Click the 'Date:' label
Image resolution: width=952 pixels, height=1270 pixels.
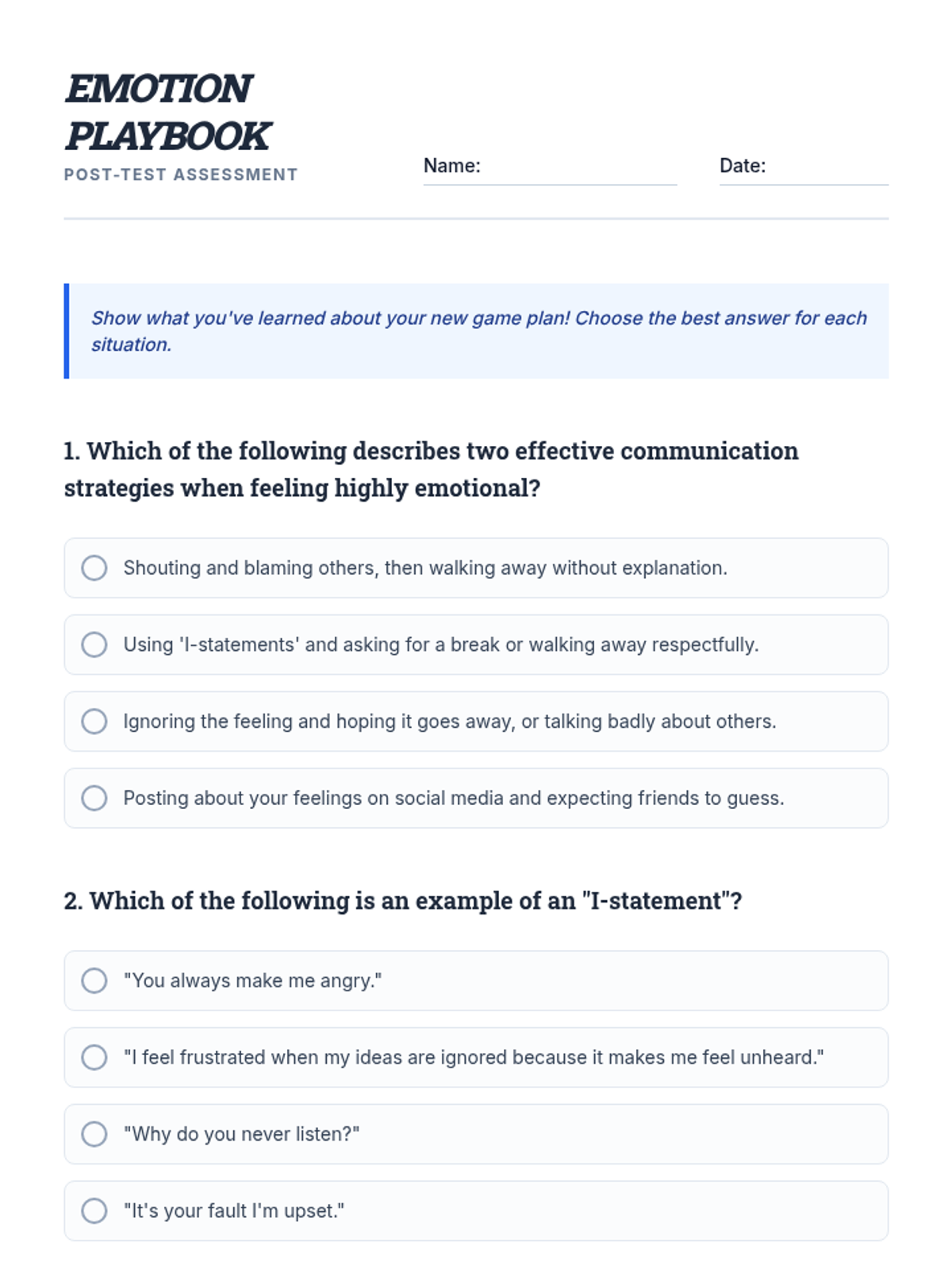[743, 166]
